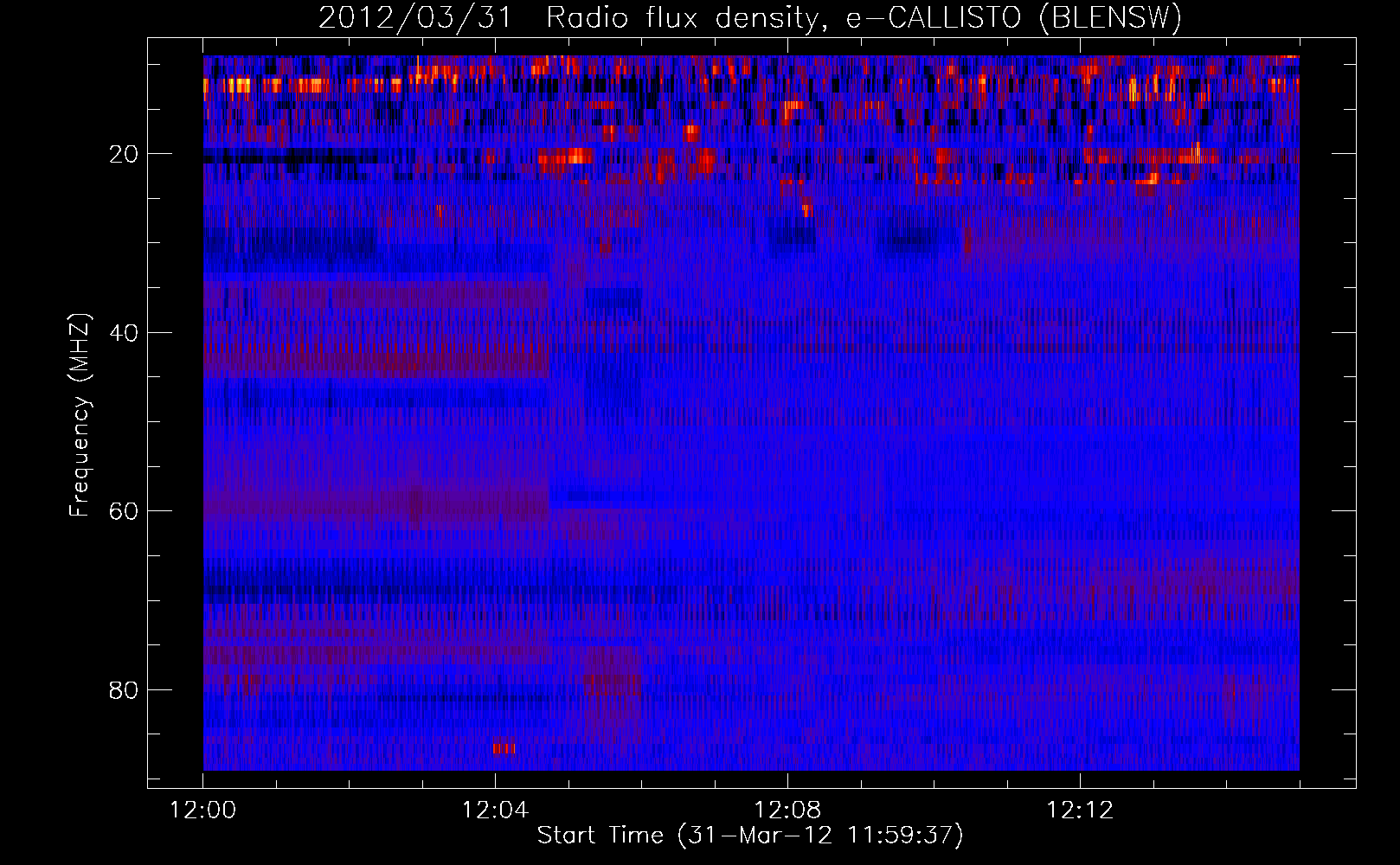Click the 'Start Time (31-Mar-12 11:59:37)' axis label
This screenshot has height=865, width=1400.
[750, 836]
